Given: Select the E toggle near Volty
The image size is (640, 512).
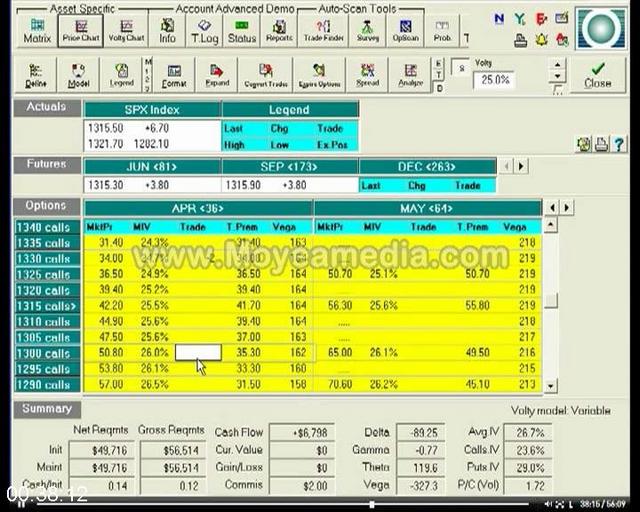Looking at the screenshot, I should (439, 64).
